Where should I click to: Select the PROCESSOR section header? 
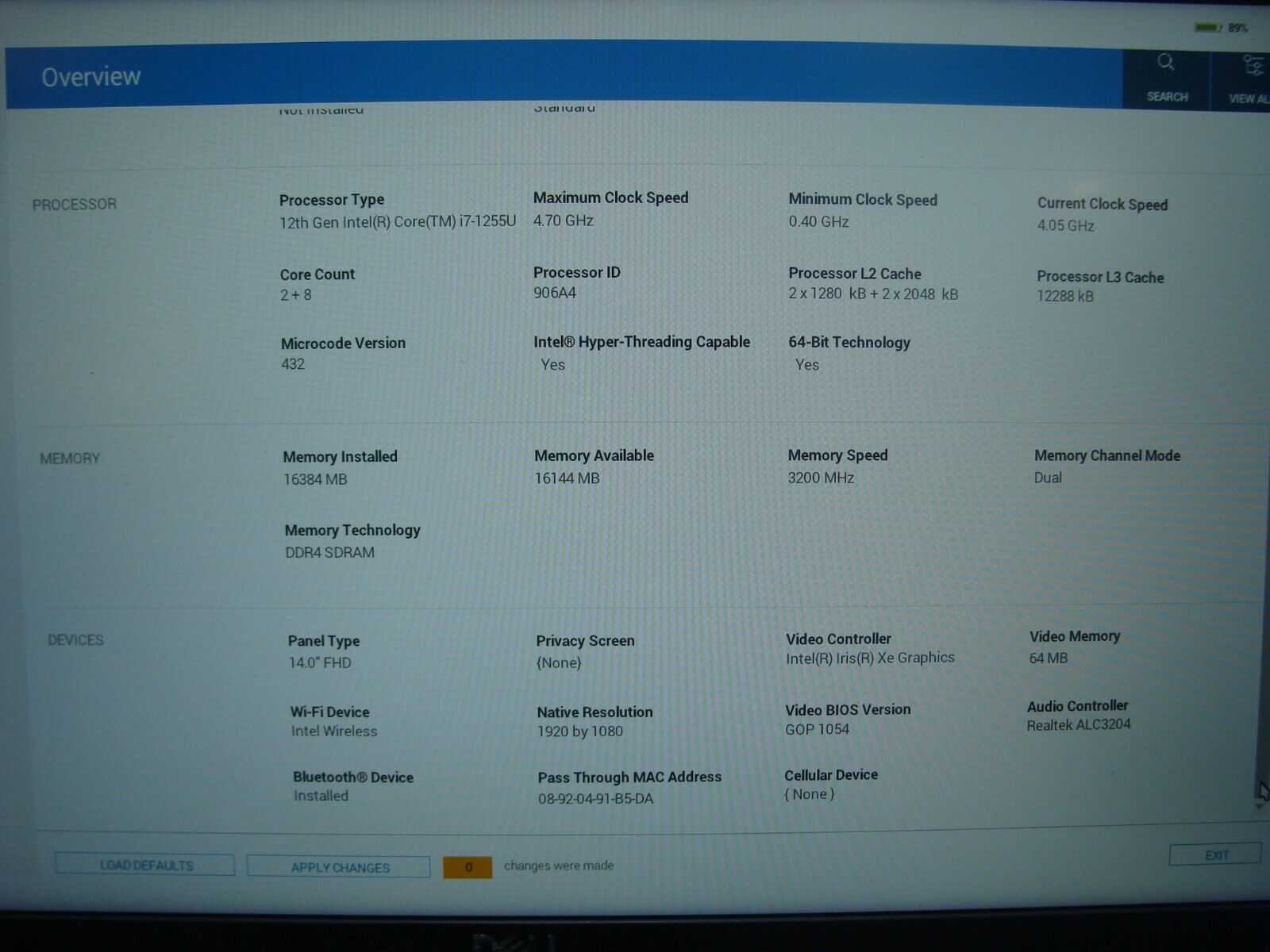pyautogui.click(x=77, y=203)
